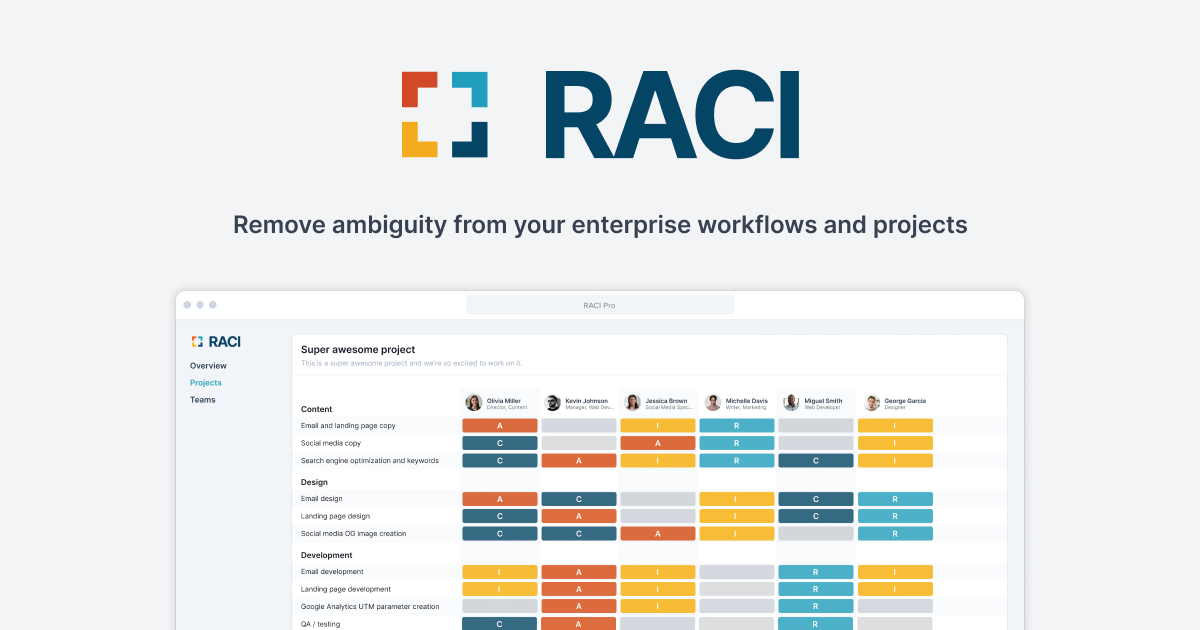1200x630 pixels.
Task: Select the Email and landing page copy row label
Action: click(x=348, y=426)
